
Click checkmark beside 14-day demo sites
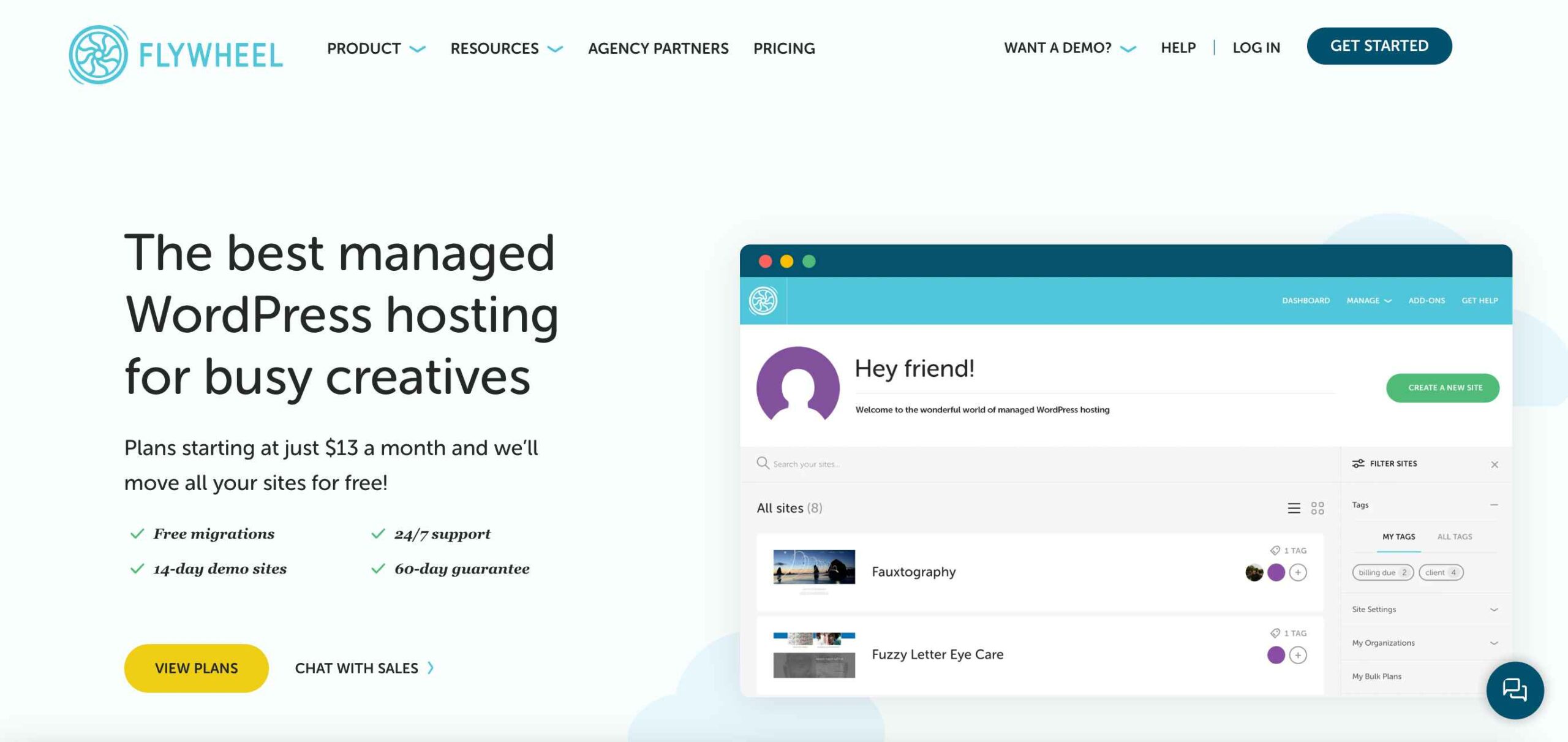coord(137,569)
